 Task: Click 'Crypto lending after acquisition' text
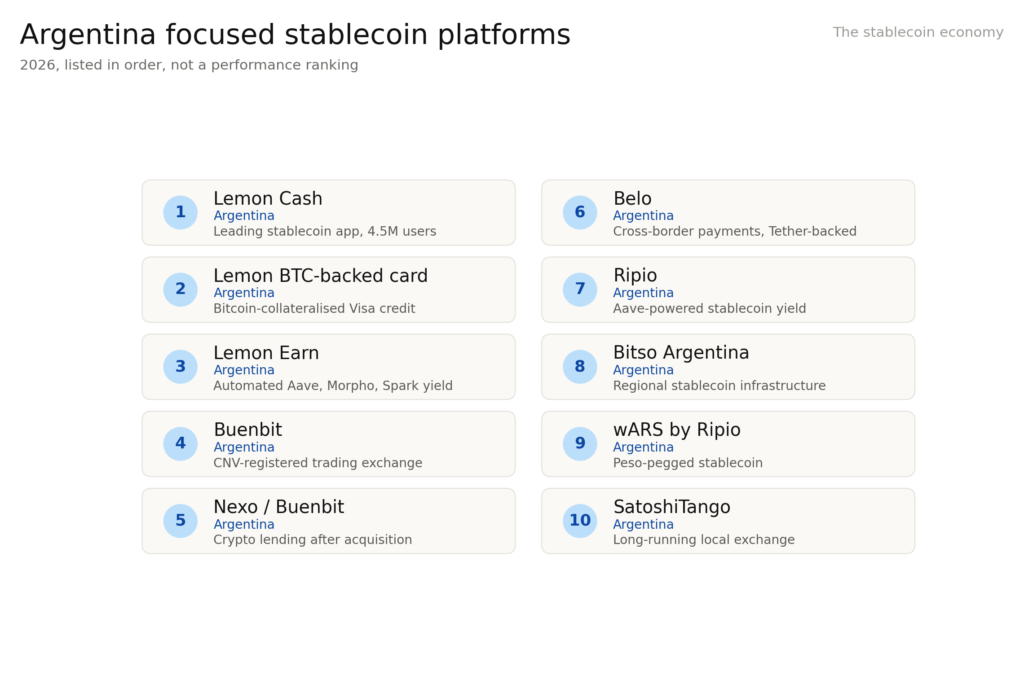(x=313, y=540)
